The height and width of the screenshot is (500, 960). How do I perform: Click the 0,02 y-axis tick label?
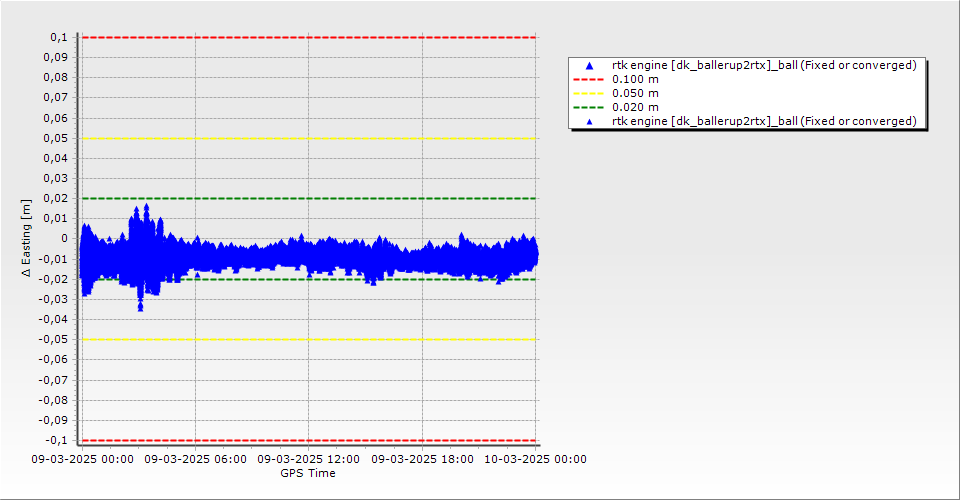[x=56, y=198]
